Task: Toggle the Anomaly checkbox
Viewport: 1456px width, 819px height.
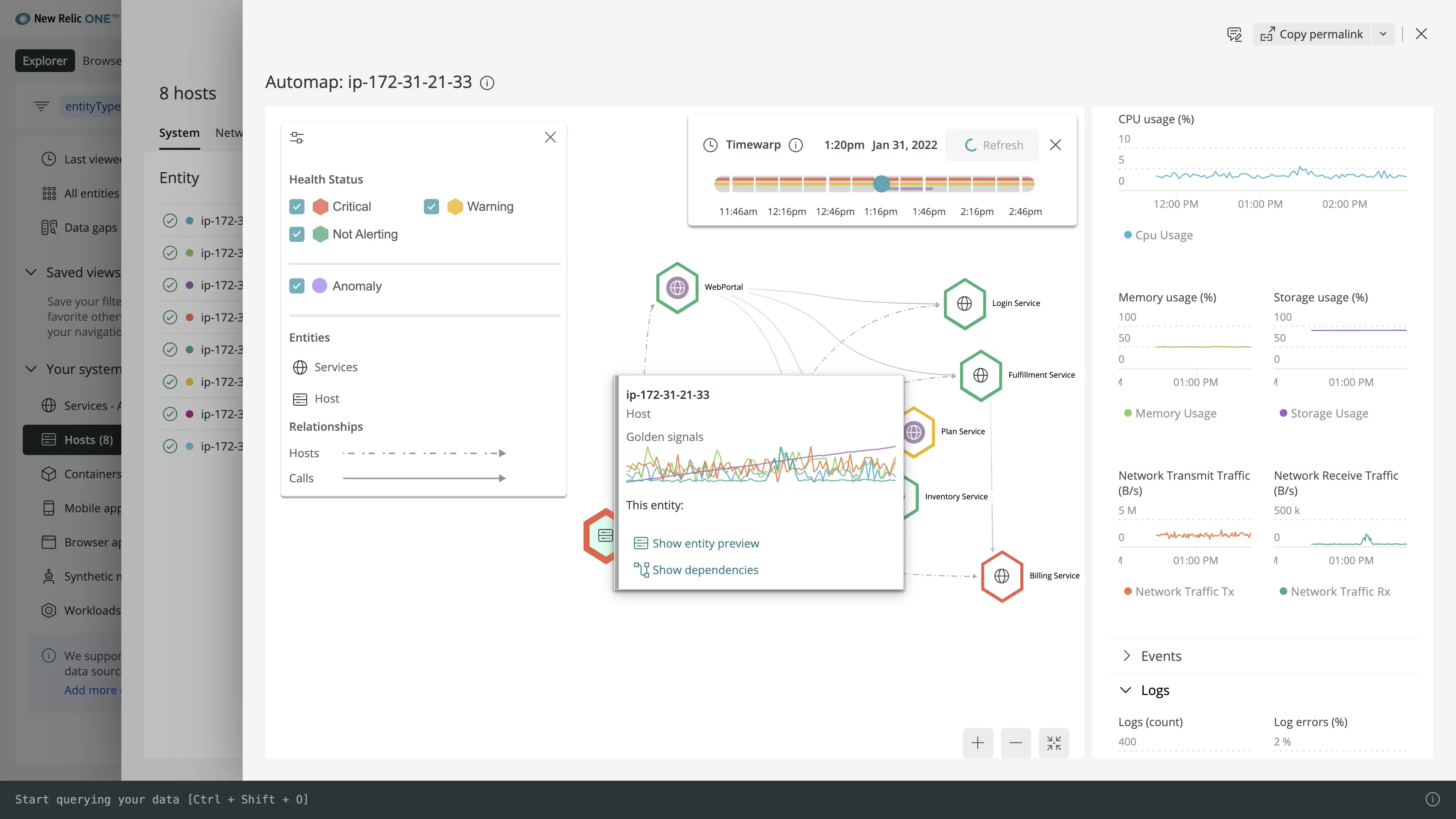Action: click(297, 286)
